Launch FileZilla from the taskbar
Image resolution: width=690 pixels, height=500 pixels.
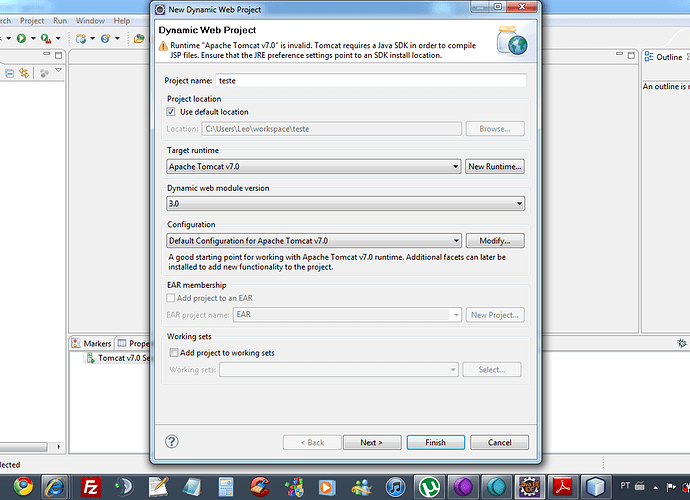coord(91,487)
